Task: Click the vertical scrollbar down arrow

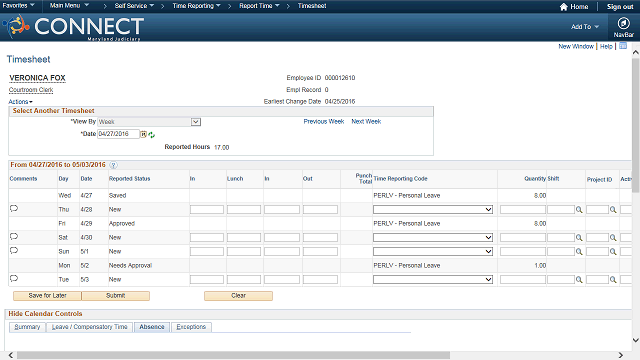Action: pos(636,340)
